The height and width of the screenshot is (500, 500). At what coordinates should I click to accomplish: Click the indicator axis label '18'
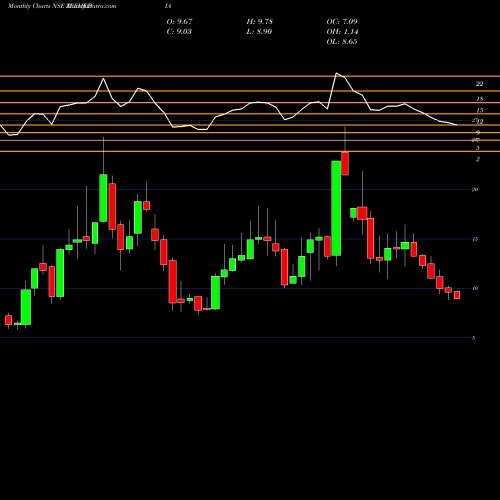tap(480, 99)
